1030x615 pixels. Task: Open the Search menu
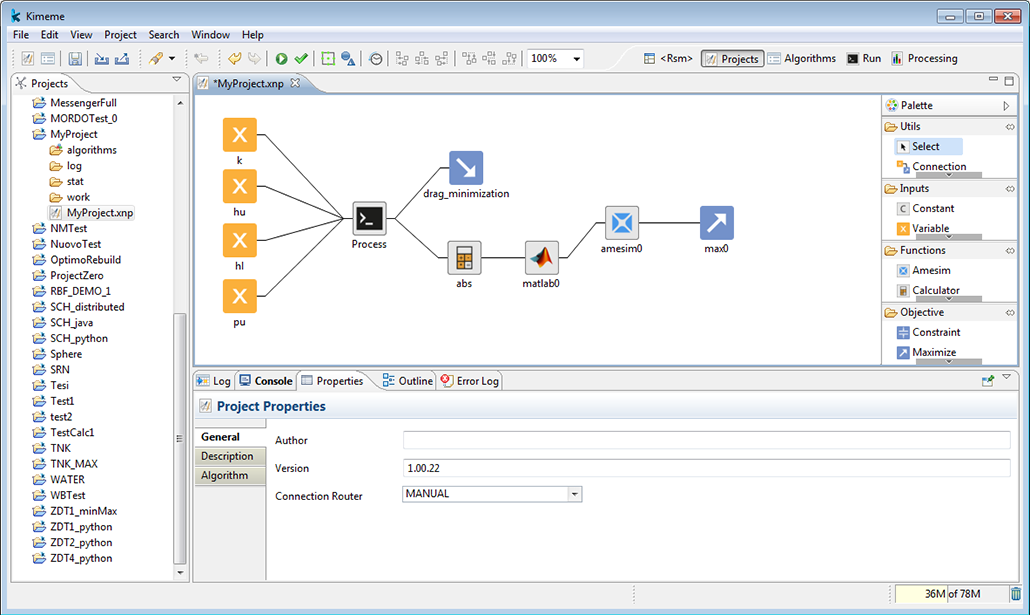[164, 35]
